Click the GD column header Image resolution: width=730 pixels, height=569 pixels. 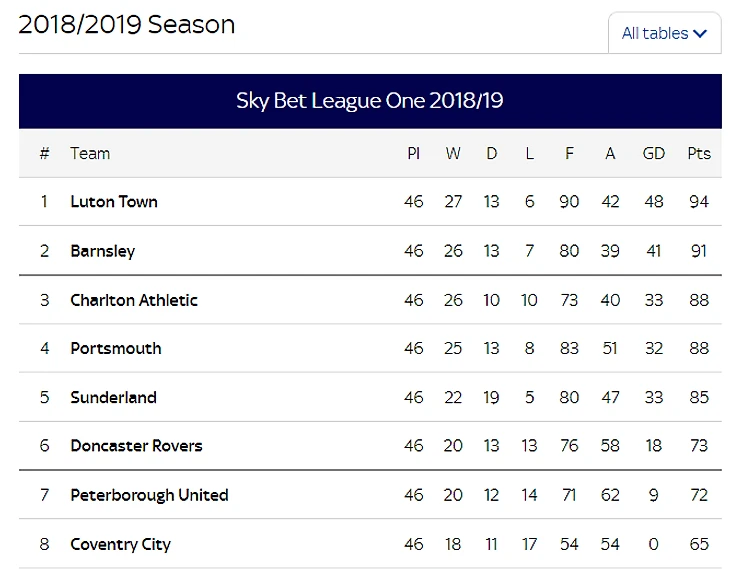pos(653,153)
